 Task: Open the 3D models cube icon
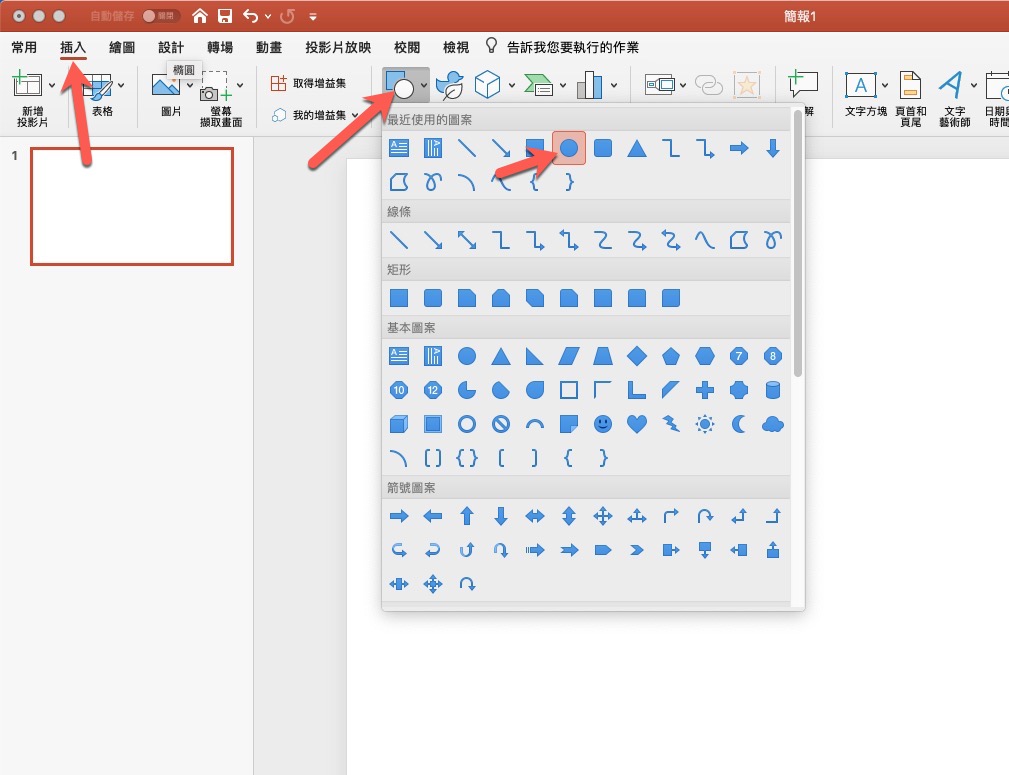click(x=487, y=85)
